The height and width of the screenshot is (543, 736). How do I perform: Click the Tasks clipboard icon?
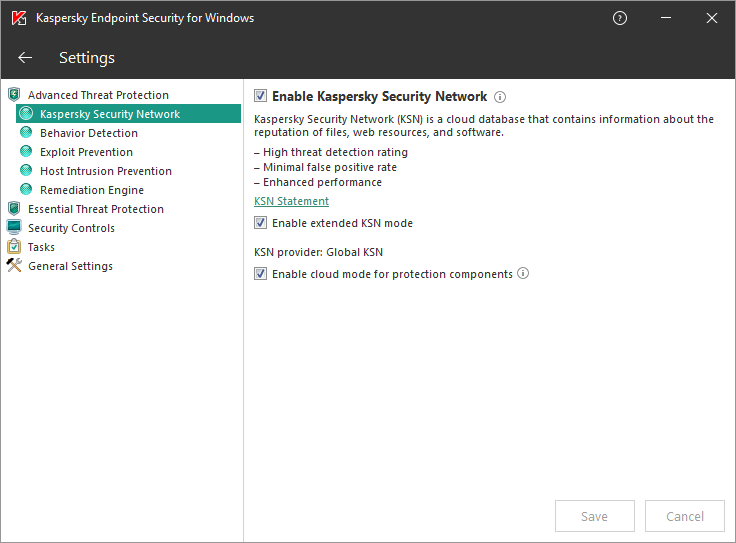(14, 246)
